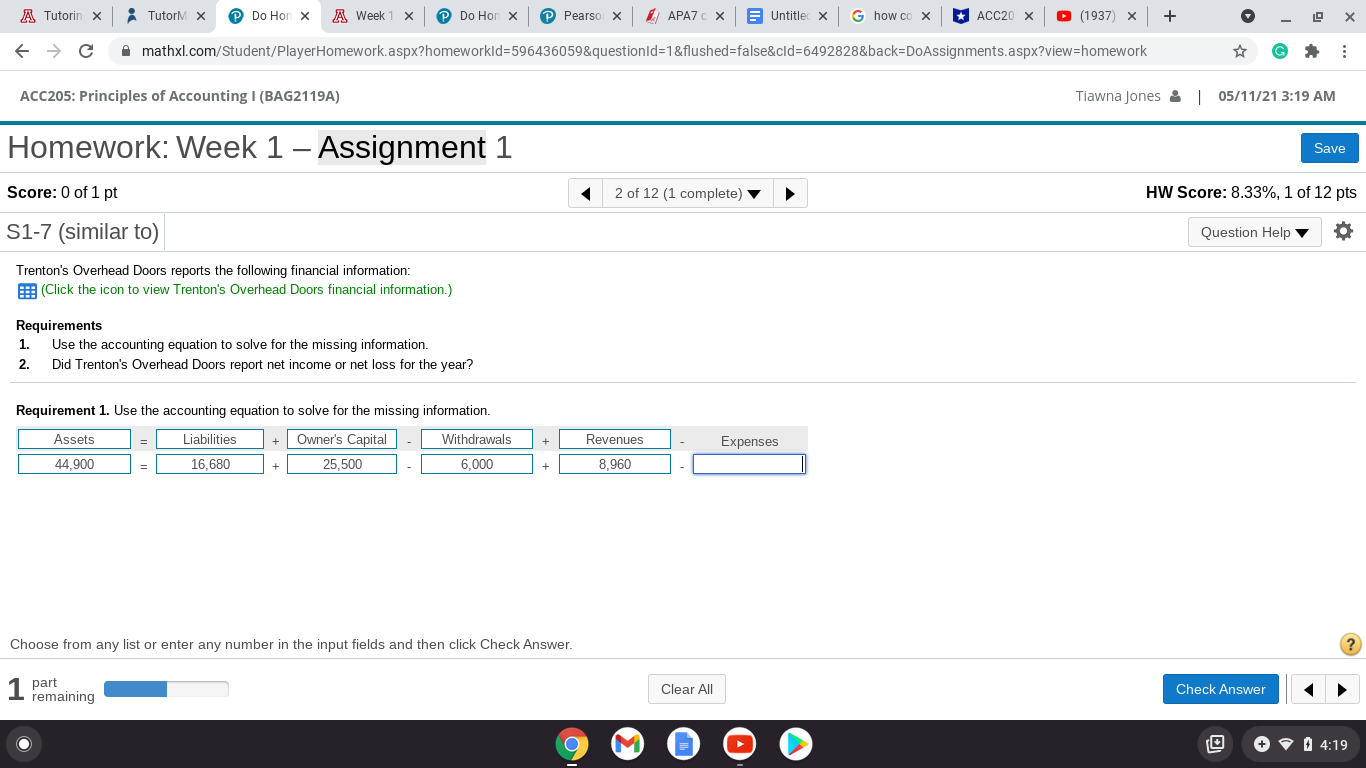The height and width of the screenshot is (768, 1366).
Task: Open Google Play Store from the shelf
Action: tap(795, 744)
